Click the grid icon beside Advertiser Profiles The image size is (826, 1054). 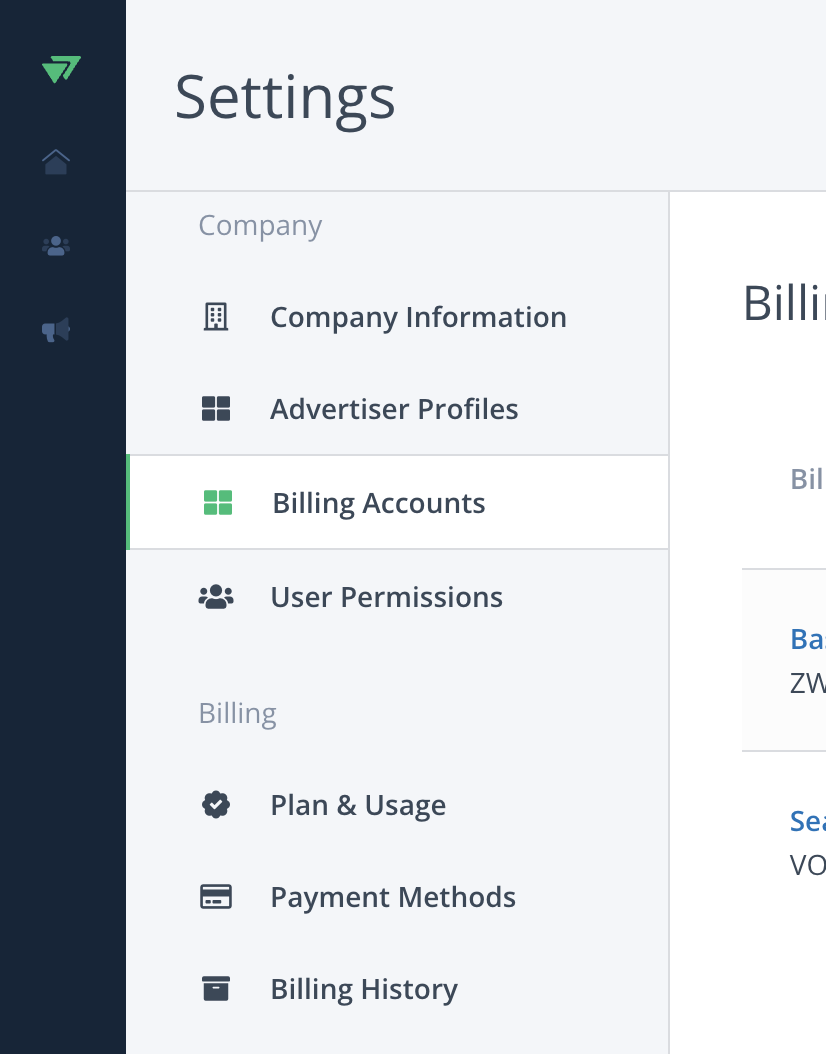[x=216, y=409]
